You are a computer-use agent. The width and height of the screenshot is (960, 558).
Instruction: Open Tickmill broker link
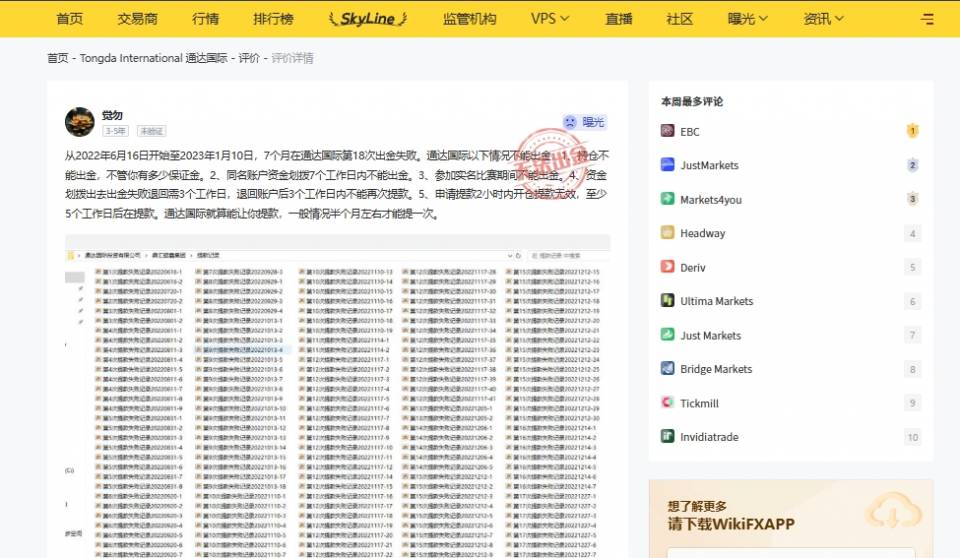tap(699, 404)
